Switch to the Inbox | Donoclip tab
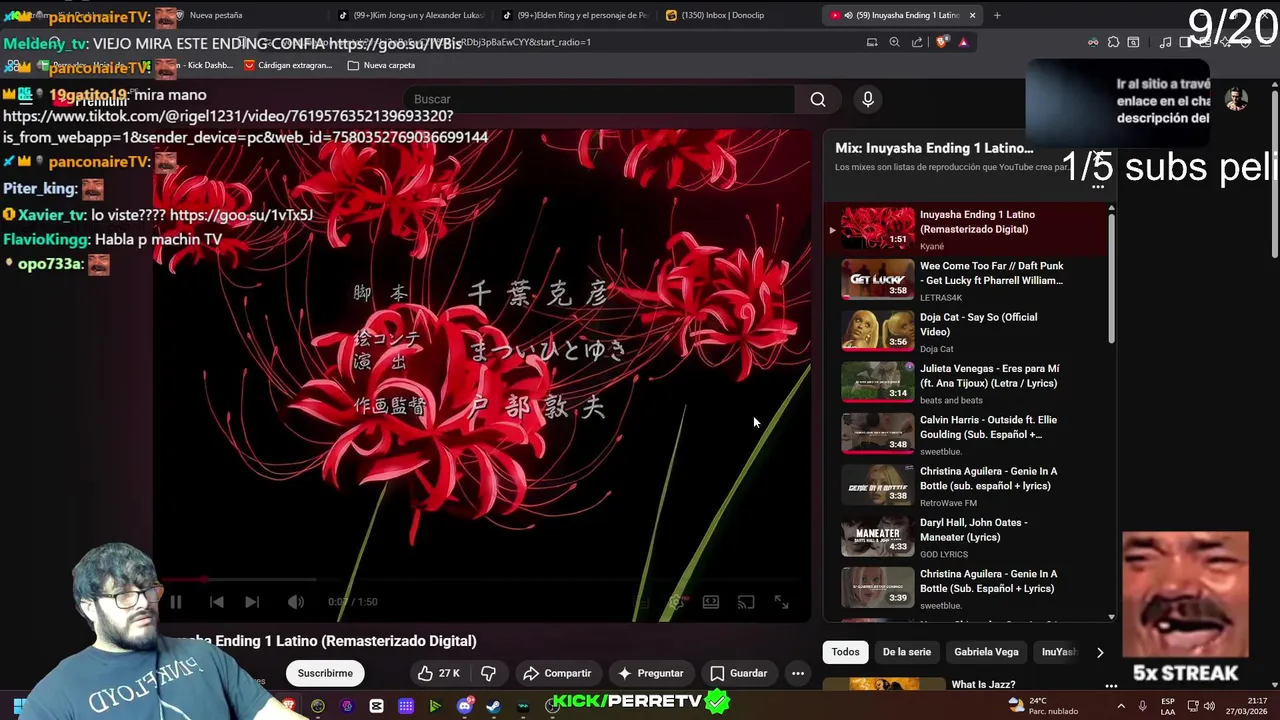 (738, 15)
